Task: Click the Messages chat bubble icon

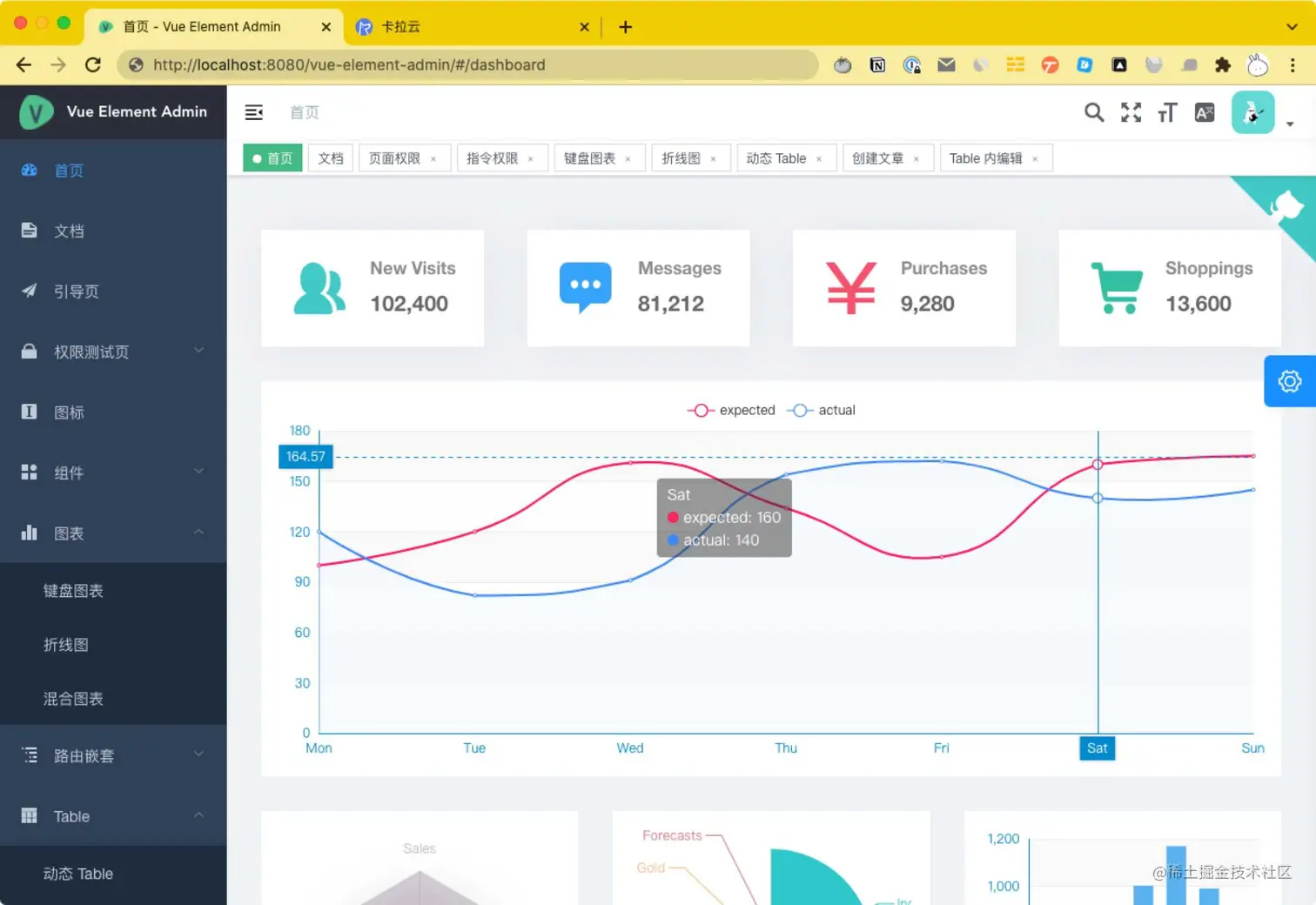Action: (585, 288)
